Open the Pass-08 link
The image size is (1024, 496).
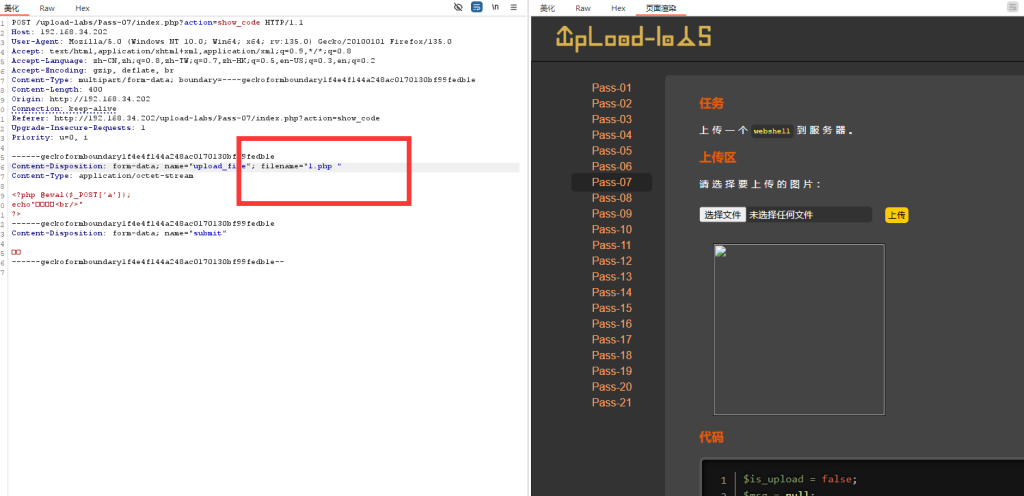(x=611, y=198)
